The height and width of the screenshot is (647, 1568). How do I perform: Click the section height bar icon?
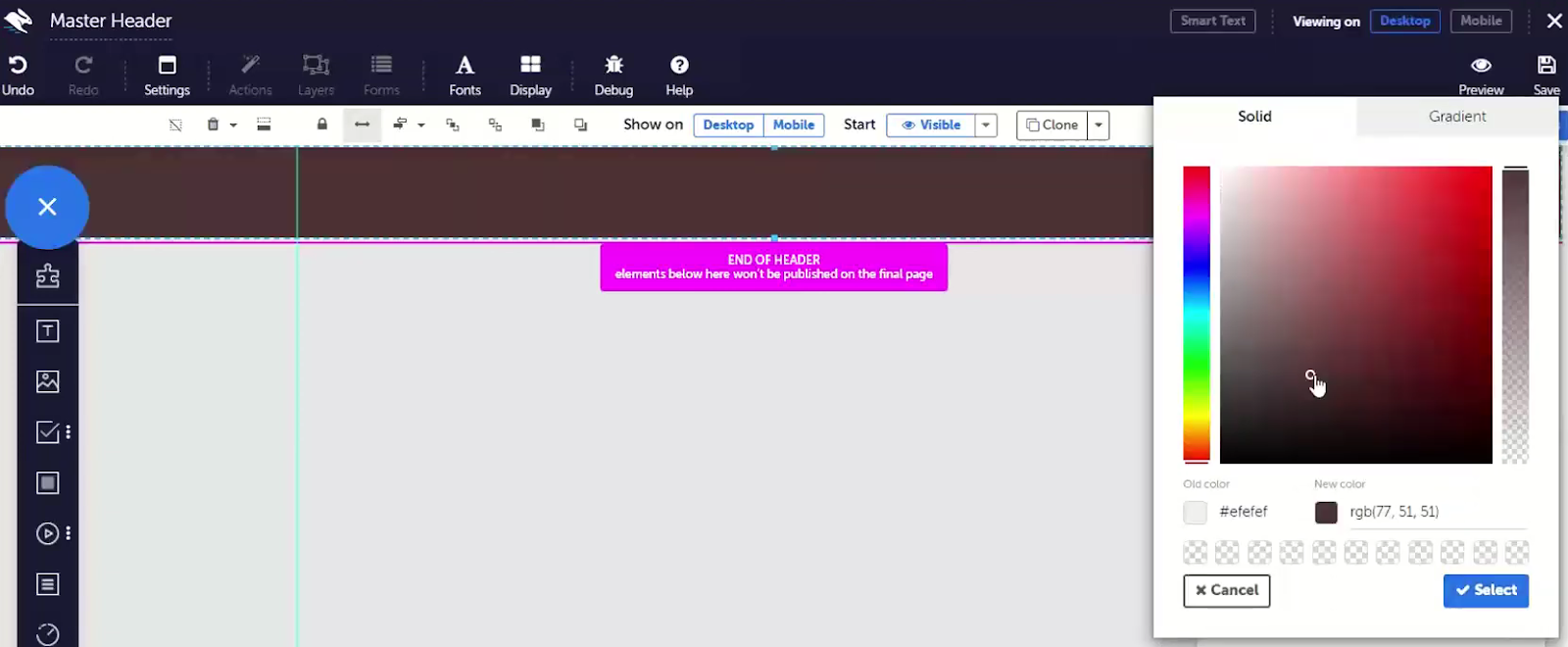pyautogui.click(x=264, y=124)
